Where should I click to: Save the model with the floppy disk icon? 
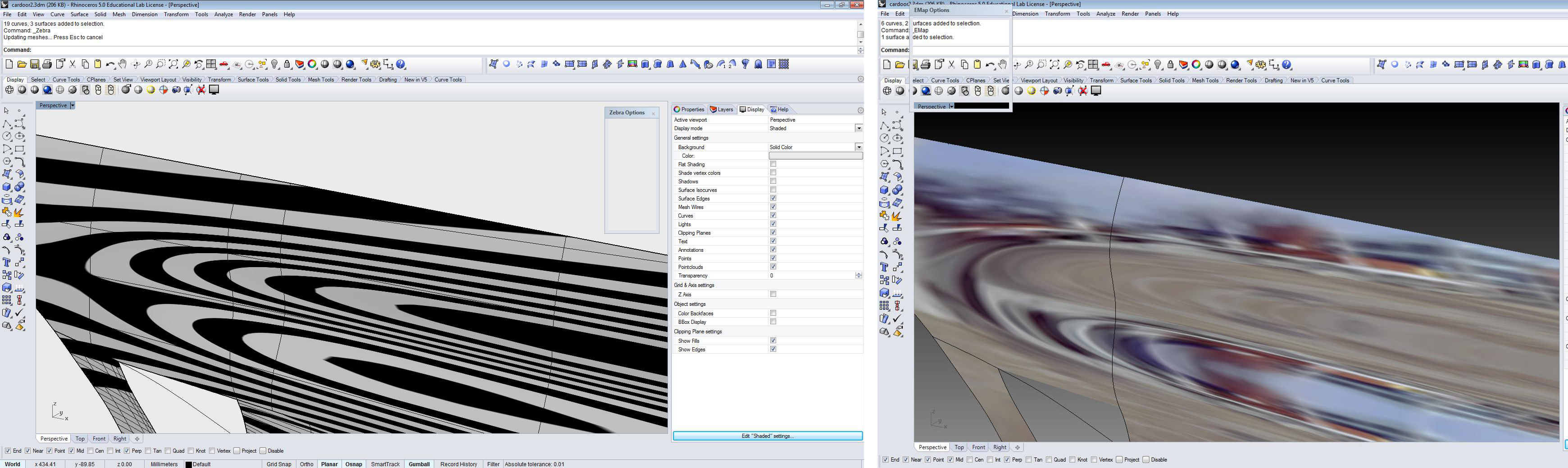[35, 64]
